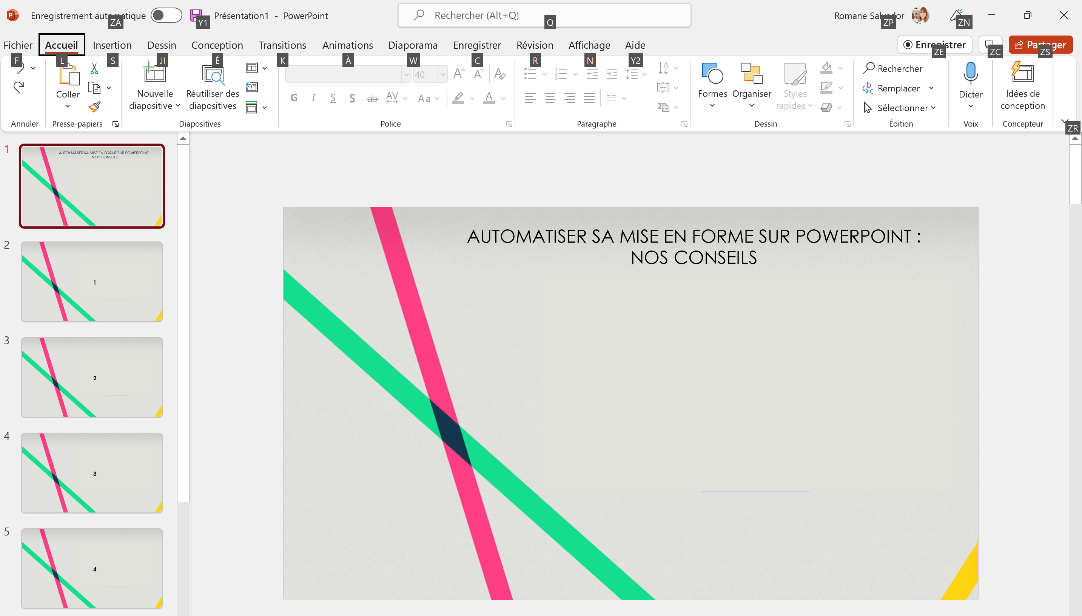
Task: Open the Aide tab
Action: pos(635,45)
